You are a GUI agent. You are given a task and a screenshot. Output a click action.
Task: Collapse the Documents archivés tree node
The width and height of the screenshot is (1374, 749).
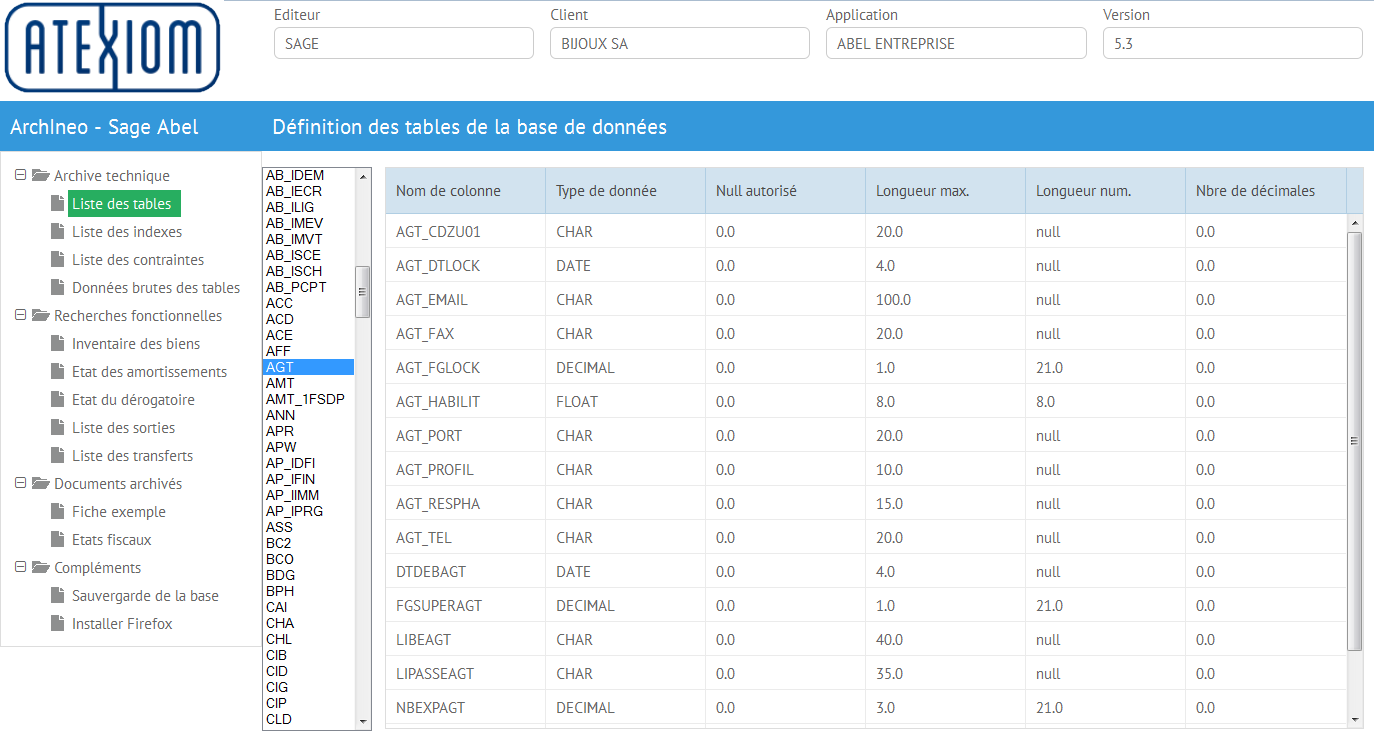tap(20, 483)
